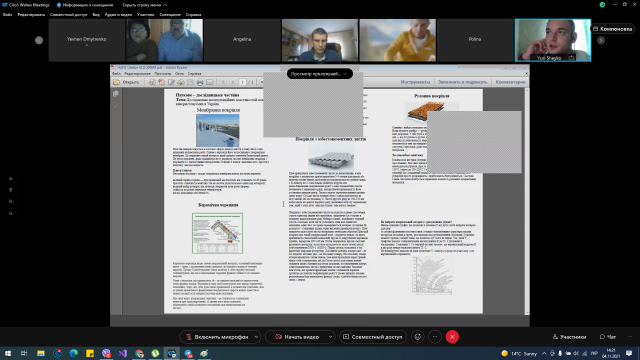The width and height of the screenshot is (640, 360).
Task: Open Visual Studio from taskbar
Action: tap(122, 353)
